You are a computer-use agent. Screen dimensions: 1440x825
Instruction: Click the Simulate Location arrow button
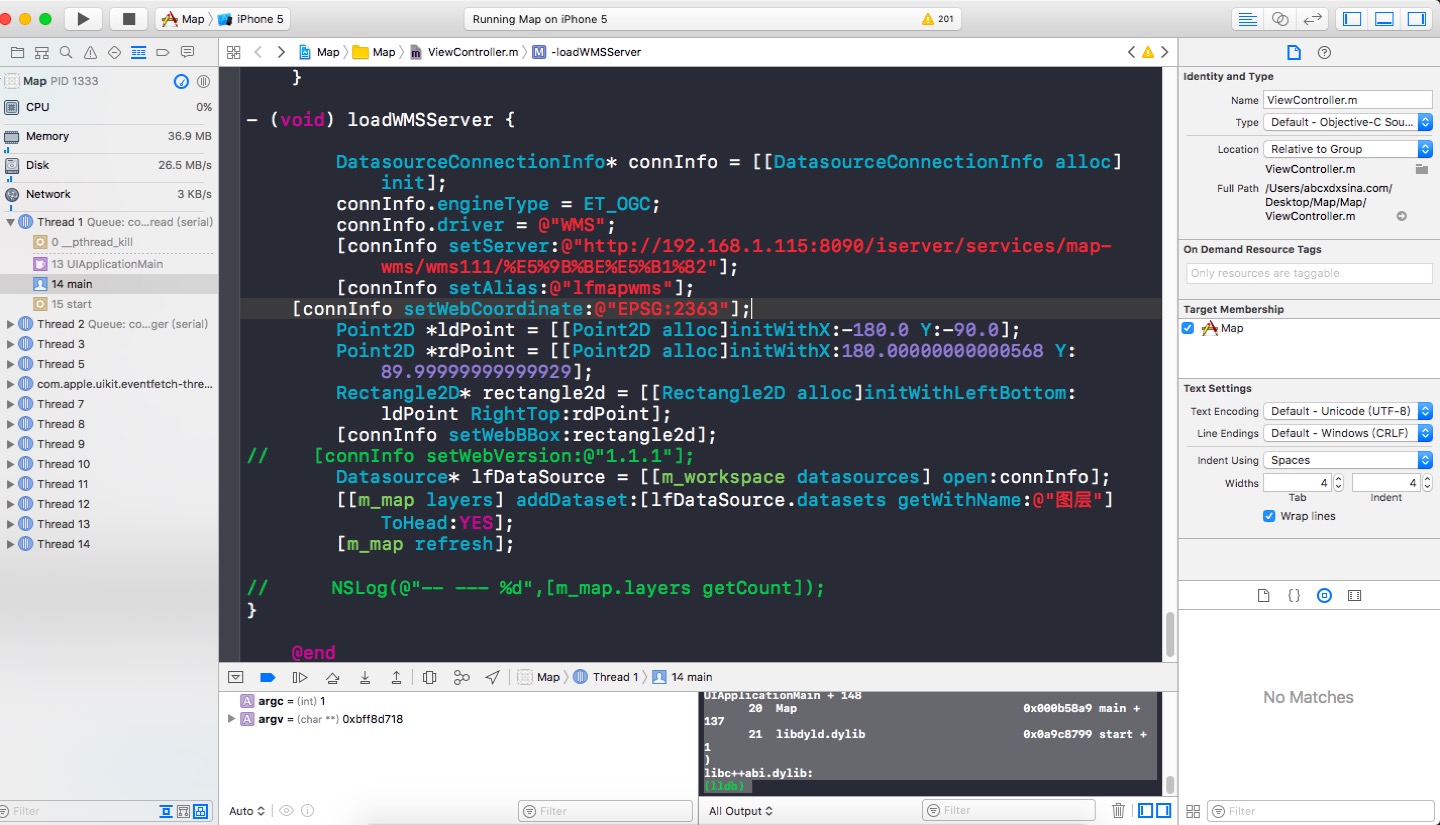point(492,677)
